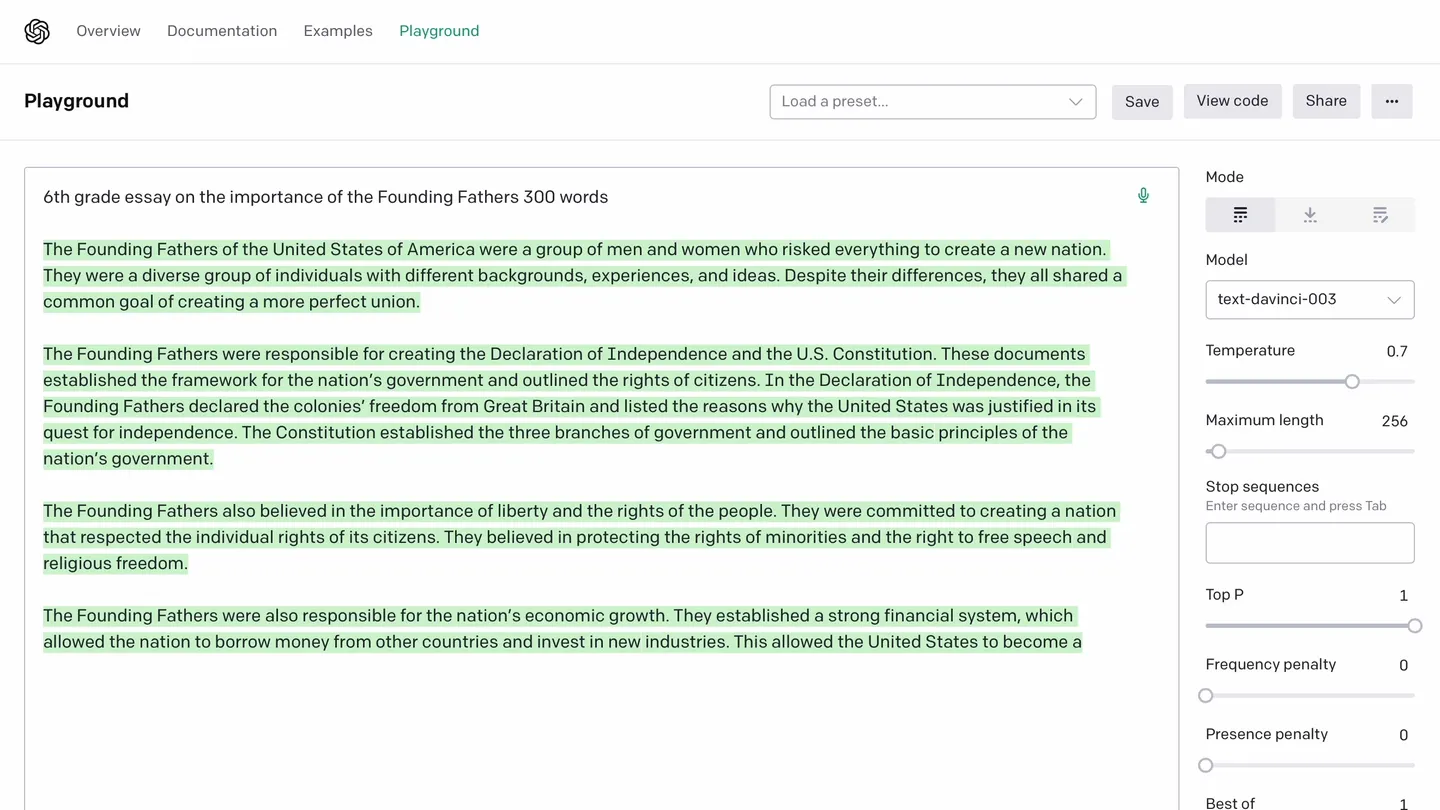This screenshot has height=810, width=1440.
Task: Switch to the Examples tab
Action: tap(338, 31)
